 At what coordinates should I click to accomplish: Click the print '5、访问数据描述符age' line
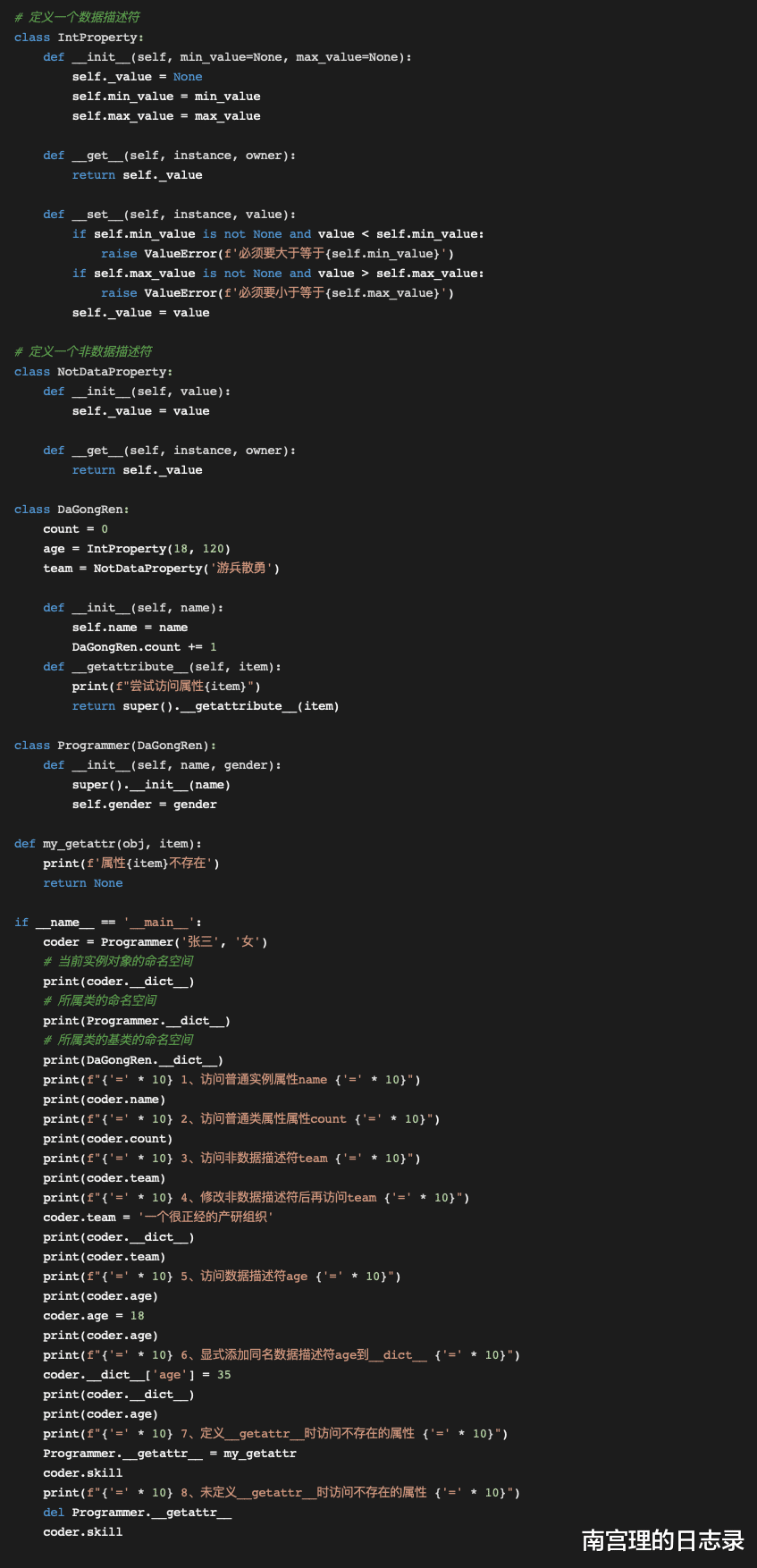click(223, 1277)
